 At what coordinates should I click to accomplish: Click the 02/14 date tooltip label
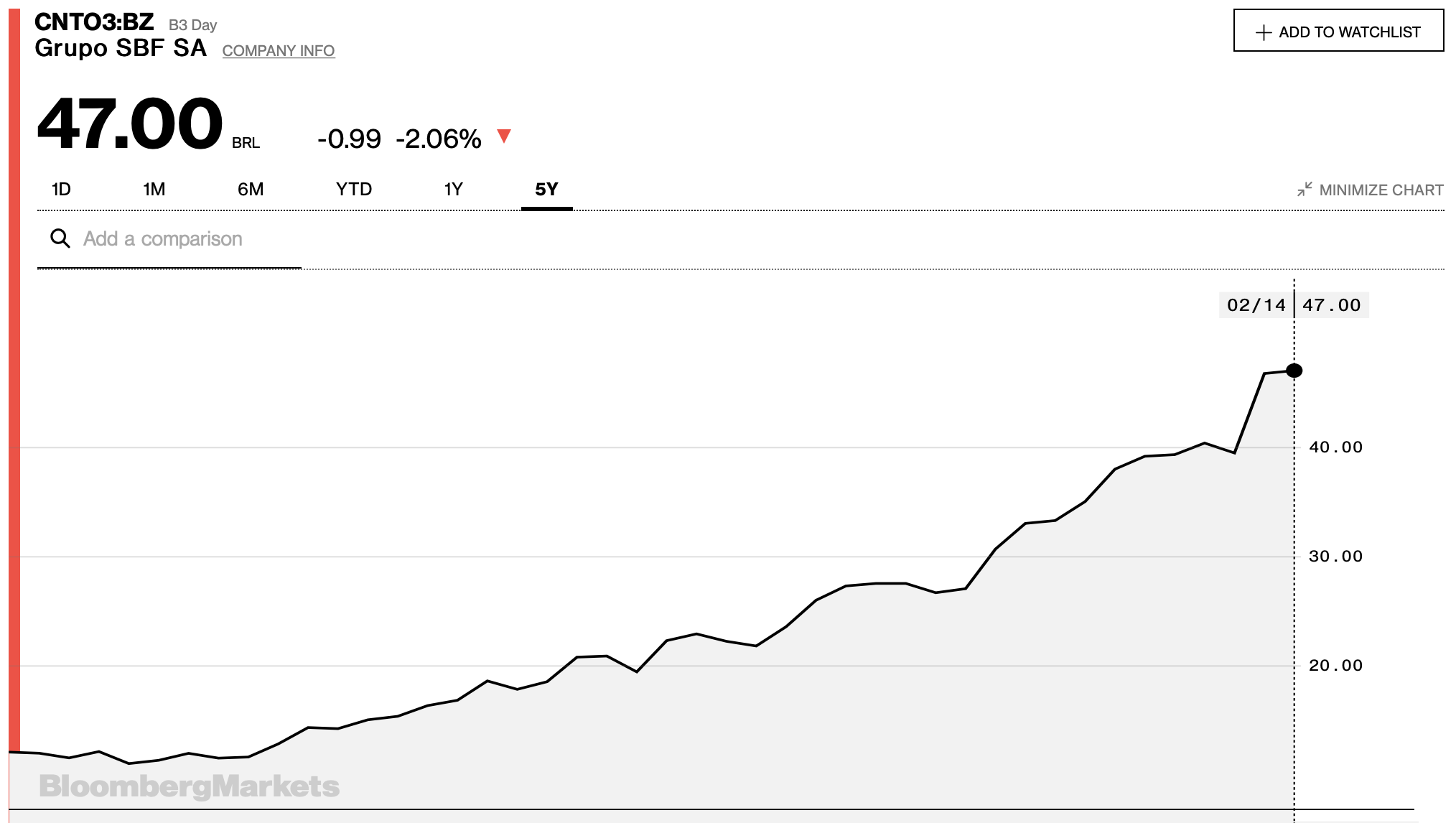coord(1256,305)
